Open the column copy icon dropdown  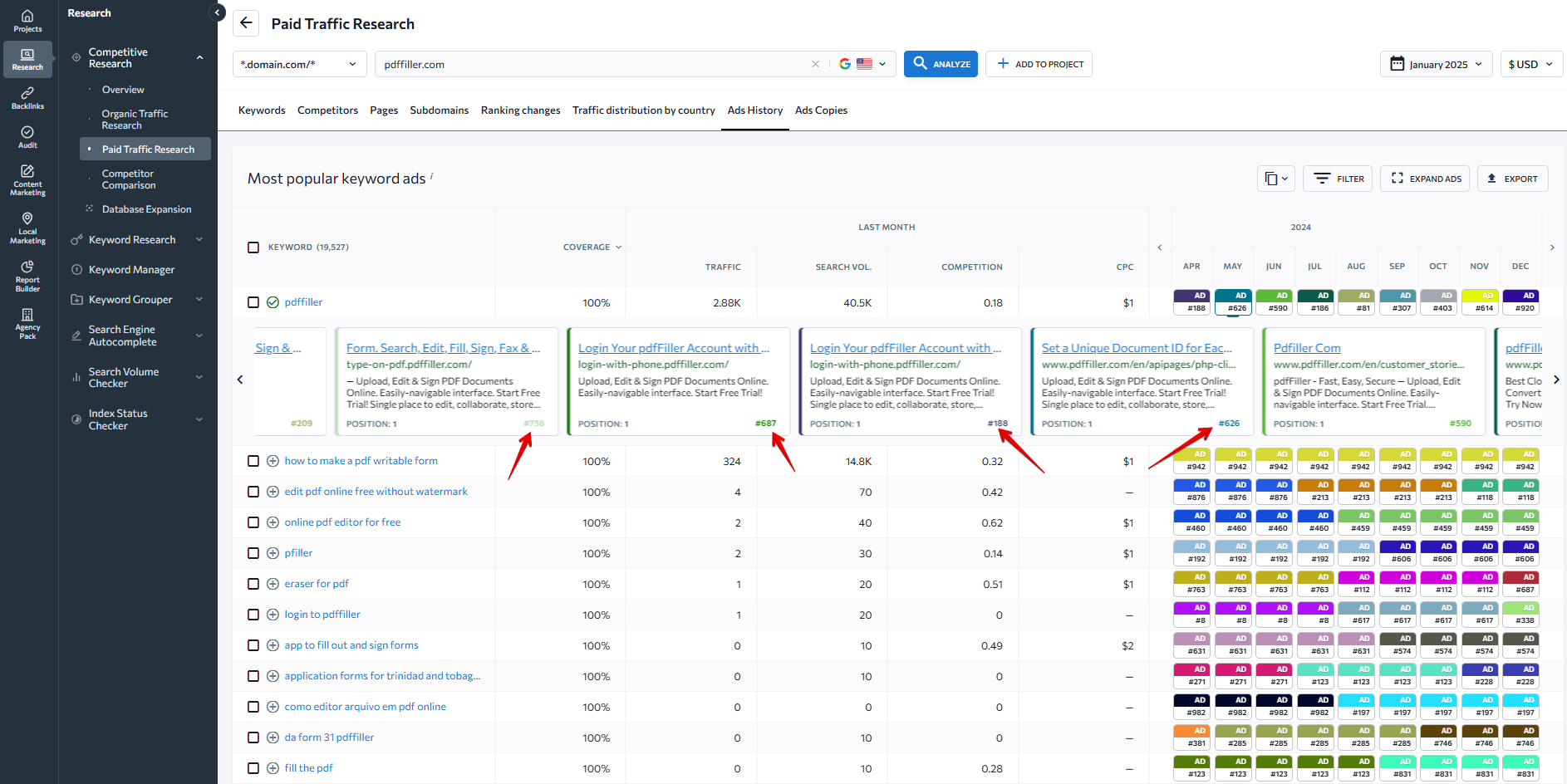point(1276,179)
